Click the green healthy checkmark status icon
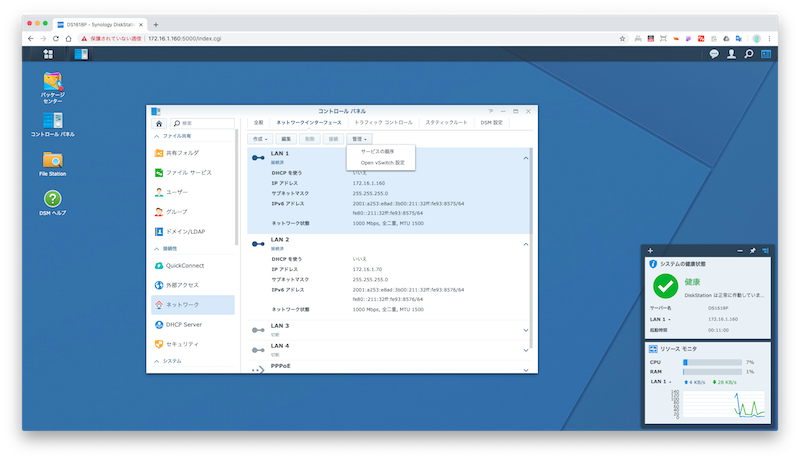The width and height of the screenshot is (800, 460). (x=665, y=286)
